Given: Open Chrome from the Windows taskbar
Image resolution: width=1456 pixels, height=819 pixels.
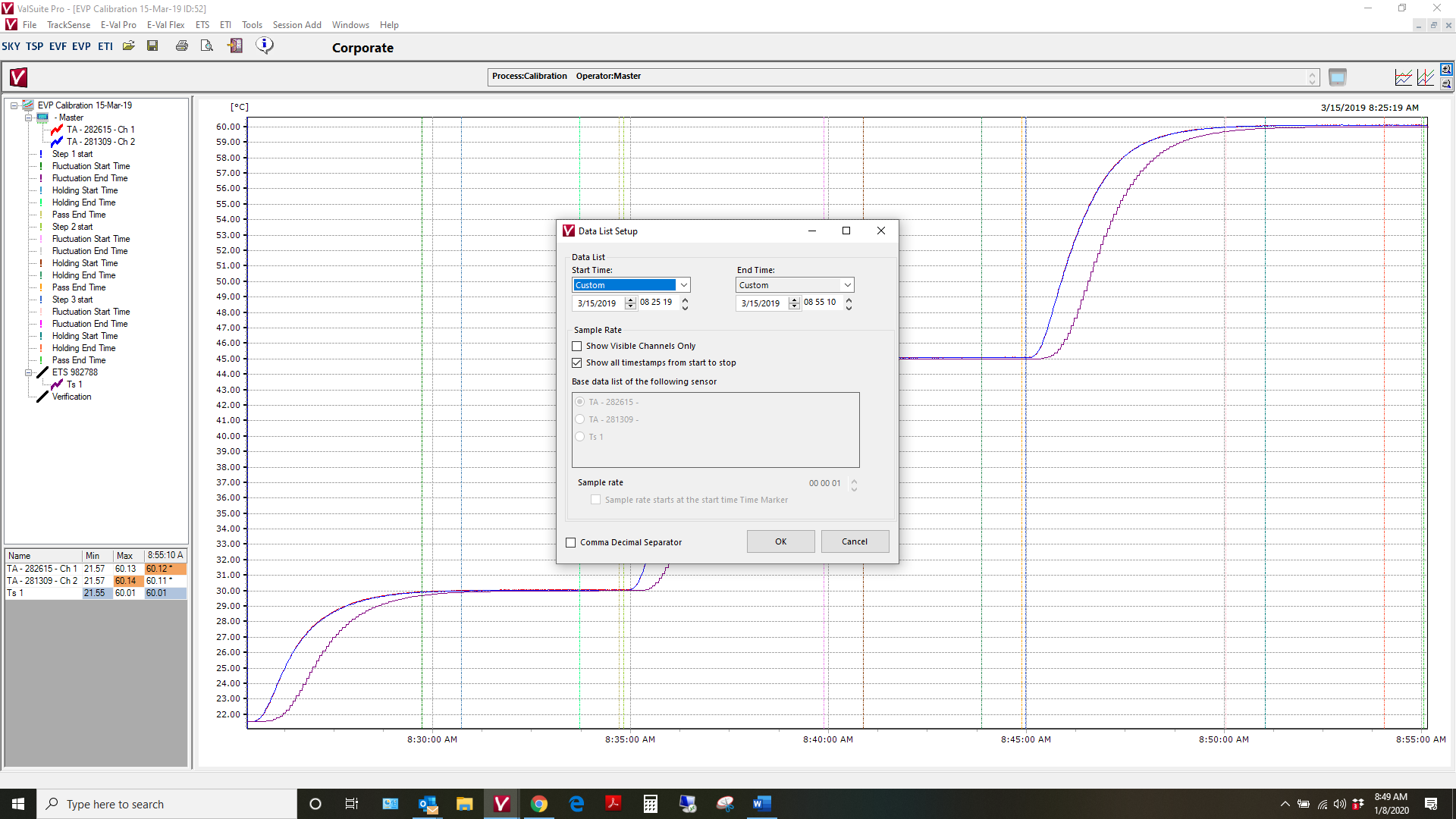Looking at the screenshot, I should [x=539, y=804].
